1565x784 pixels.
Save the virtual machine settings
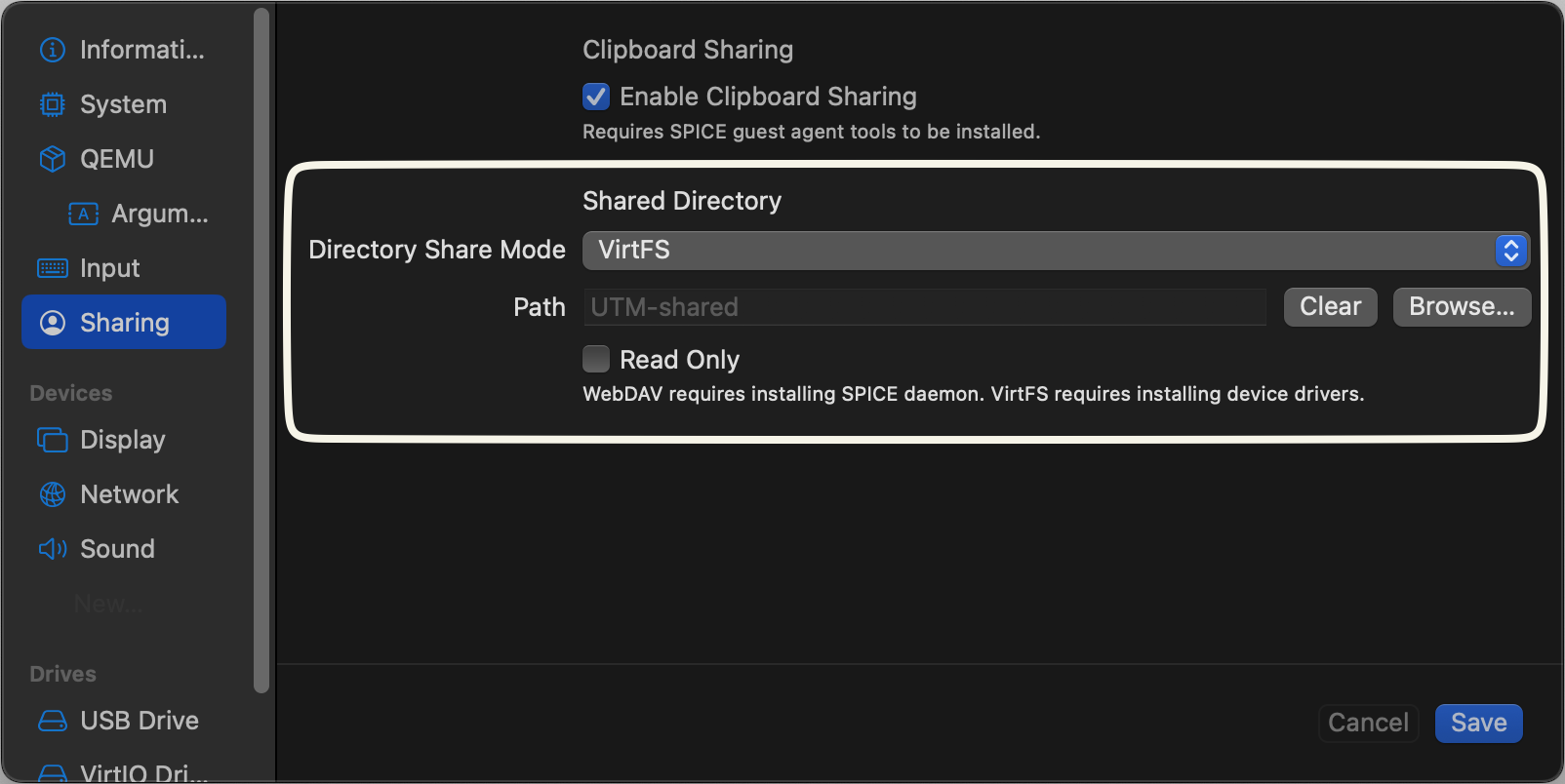[1478, 724]
